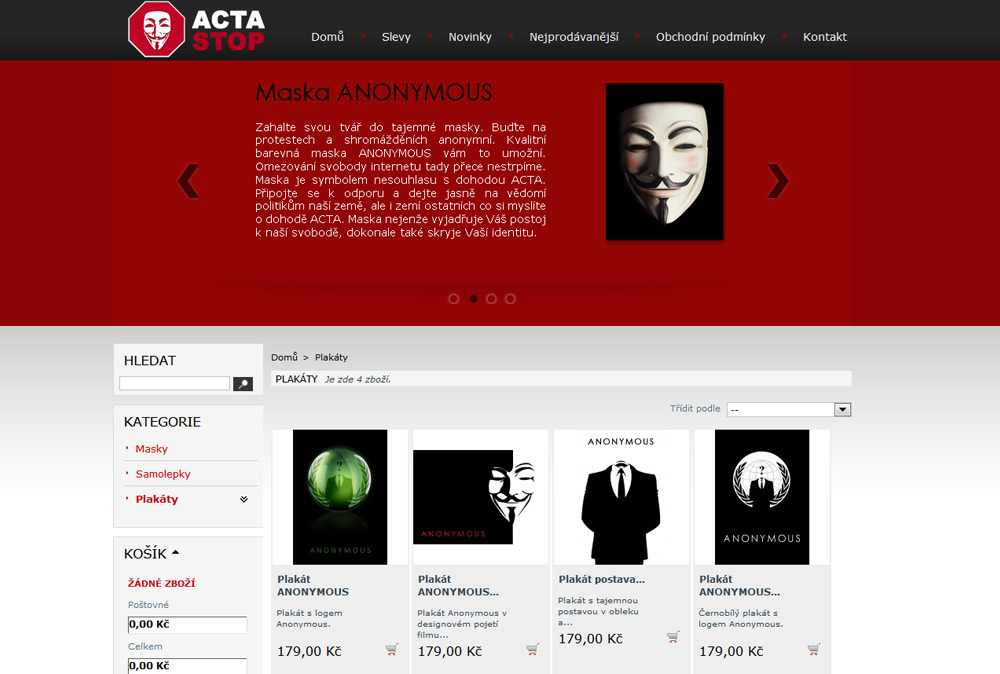Click the search magnifier button
Image resolution: width=1000 pixels, height=674 pixels.
click(243, 384)
